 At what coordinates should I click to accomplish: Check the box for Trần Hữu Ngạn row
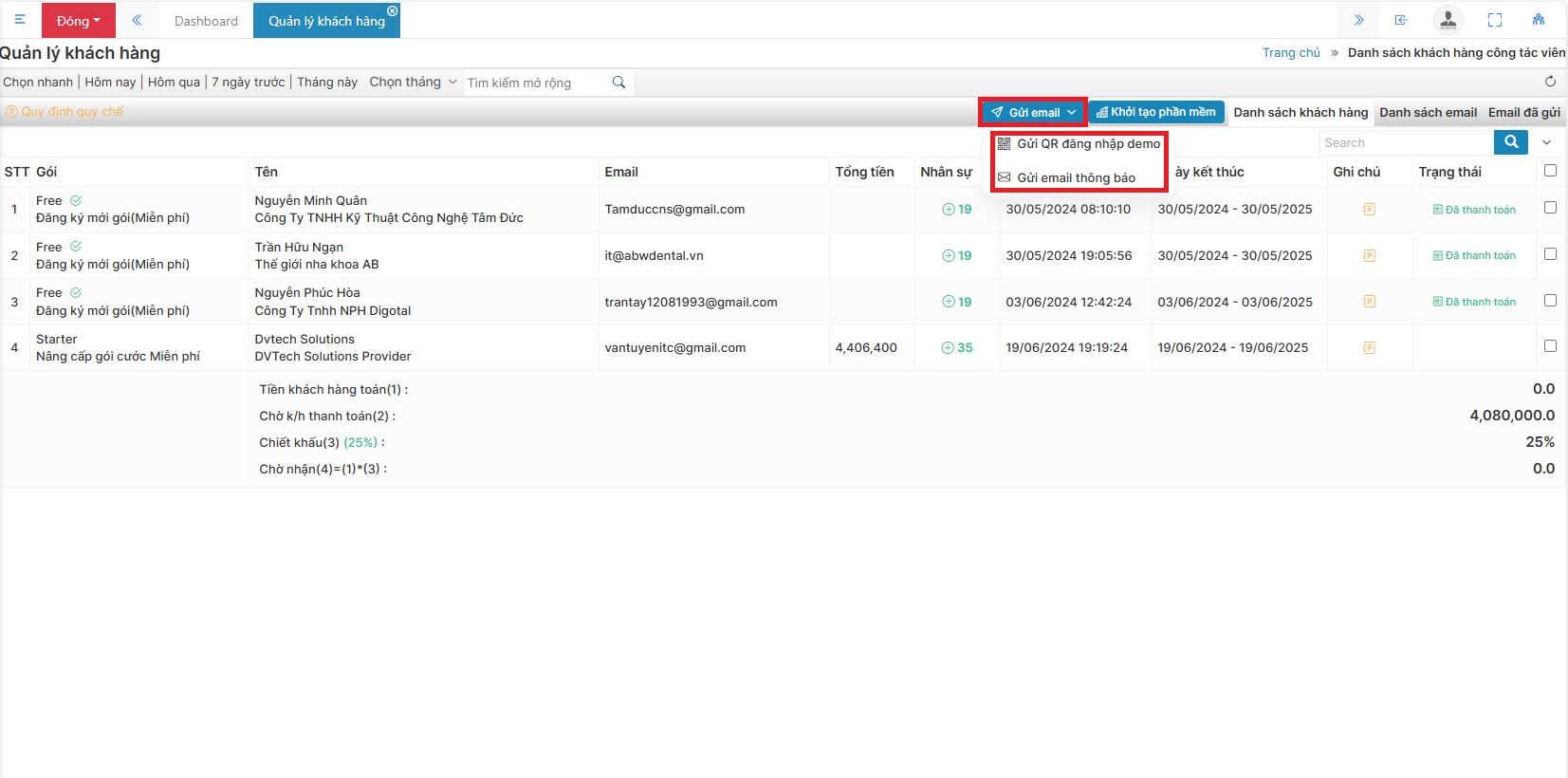click(1550, 253)
